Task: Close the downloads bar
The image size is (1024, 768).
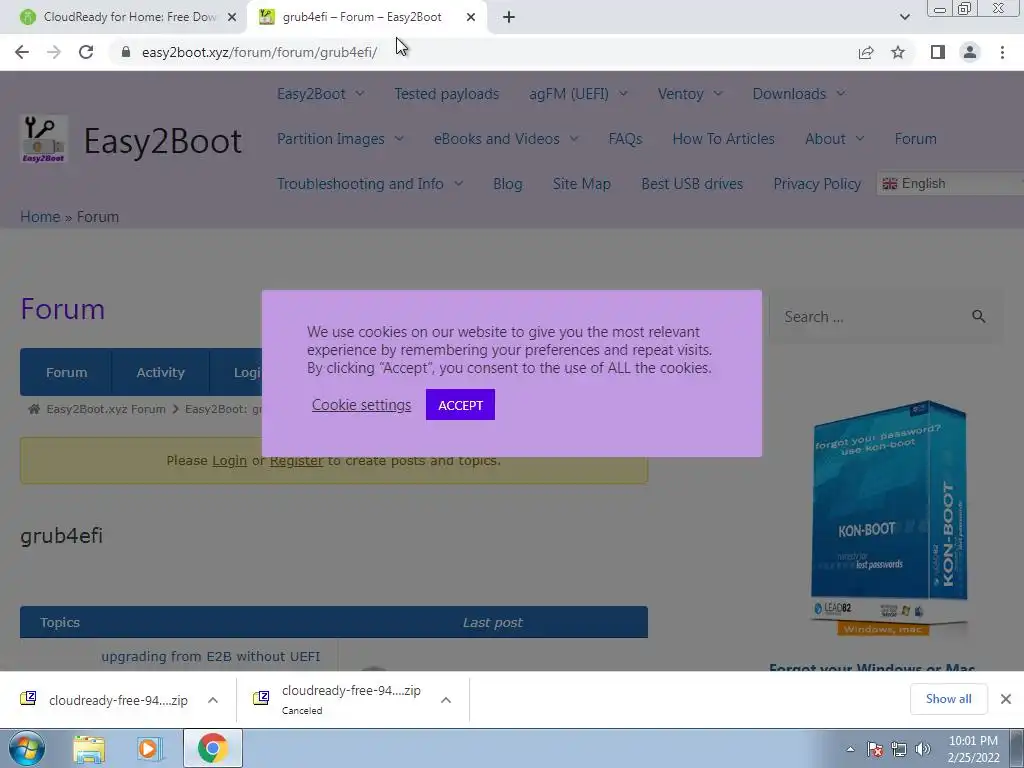Action: click(x=1006, y=699)
